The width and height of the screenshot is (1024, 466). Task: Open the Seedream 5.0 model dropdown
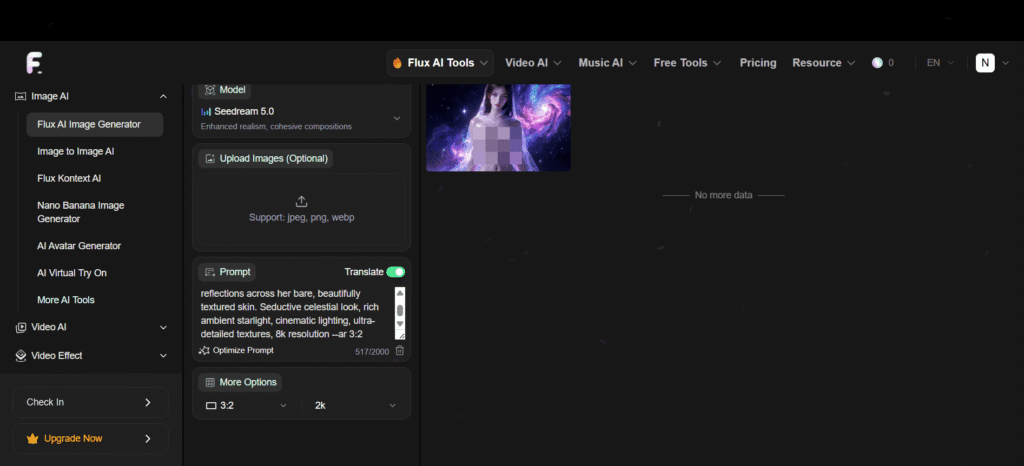301,118
